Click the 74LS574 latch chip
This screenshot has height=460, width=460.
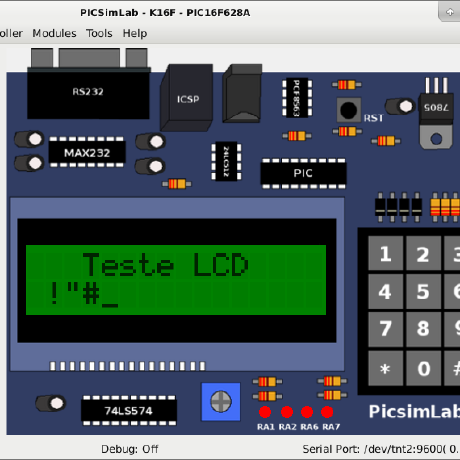pos(129,411)
